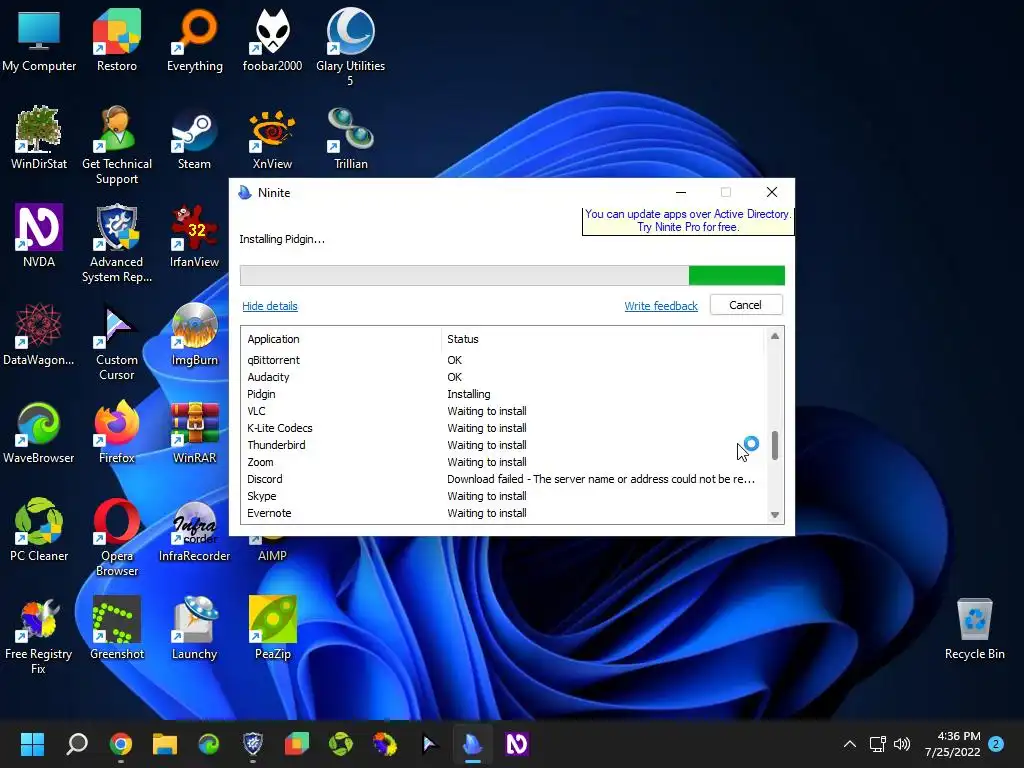Select the Get Technical Support shortcut
This screenshot has width=1024, height=768.
pos(117,145)
